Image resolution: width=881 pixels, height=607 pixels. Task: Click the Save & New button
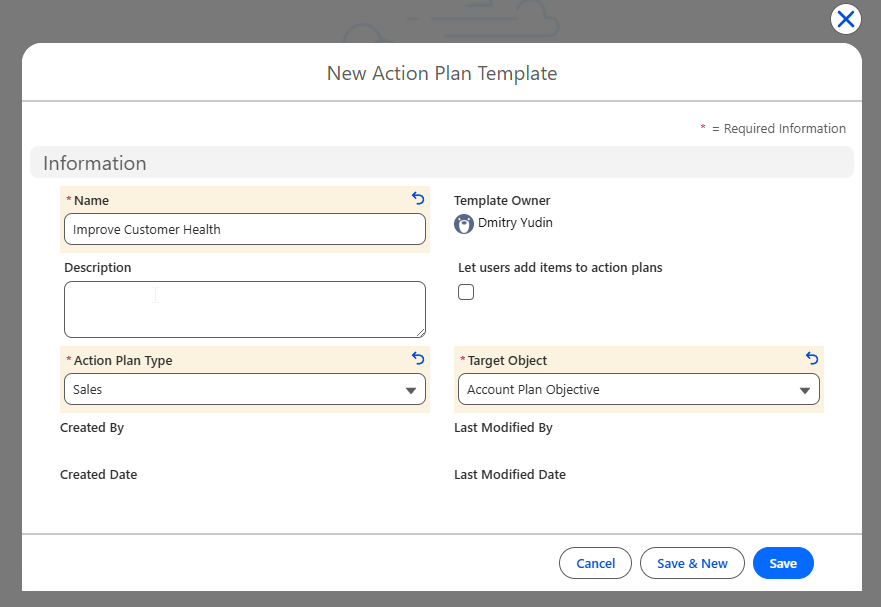pyautogui.click(x=692, y=563)
